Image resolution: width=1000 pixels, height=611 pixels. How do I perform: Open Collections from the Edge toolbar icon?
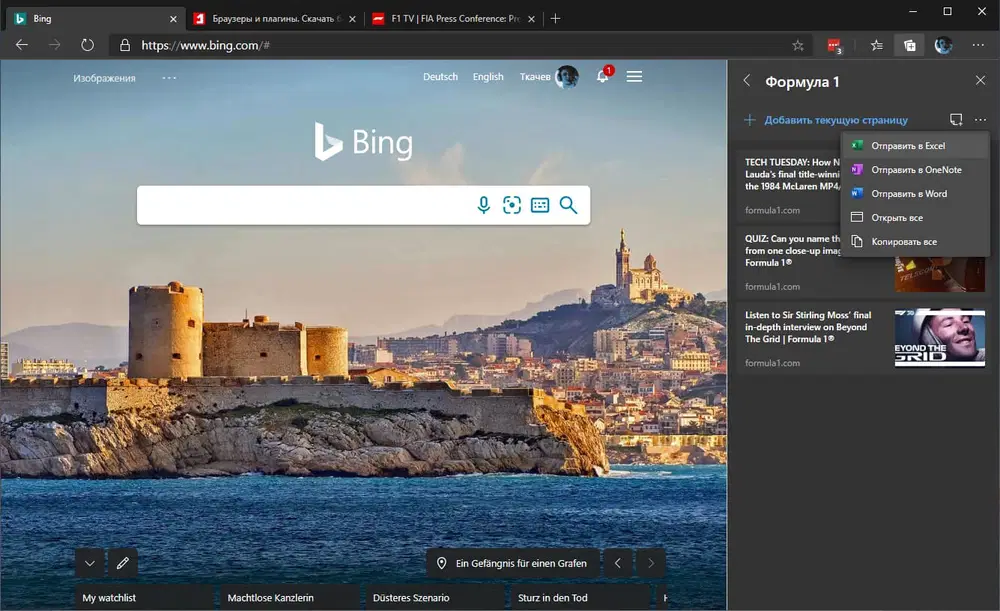coord(910,45)
